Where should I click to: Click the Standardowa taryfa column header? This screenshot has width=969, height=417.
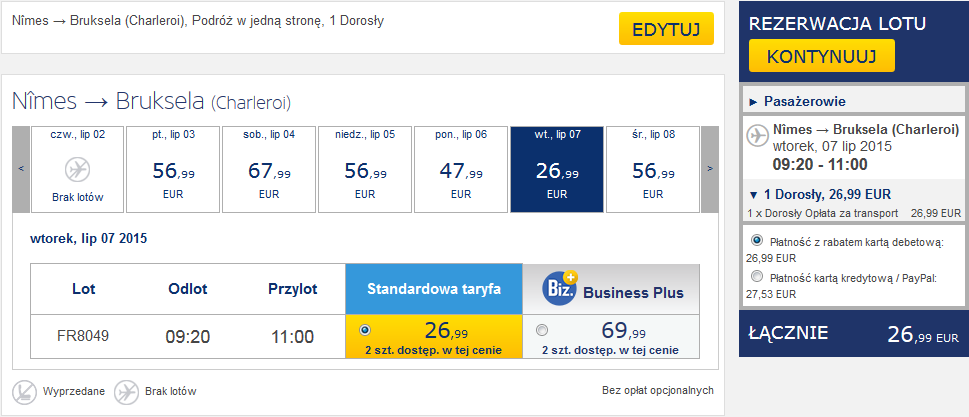(x=434, y=289)
